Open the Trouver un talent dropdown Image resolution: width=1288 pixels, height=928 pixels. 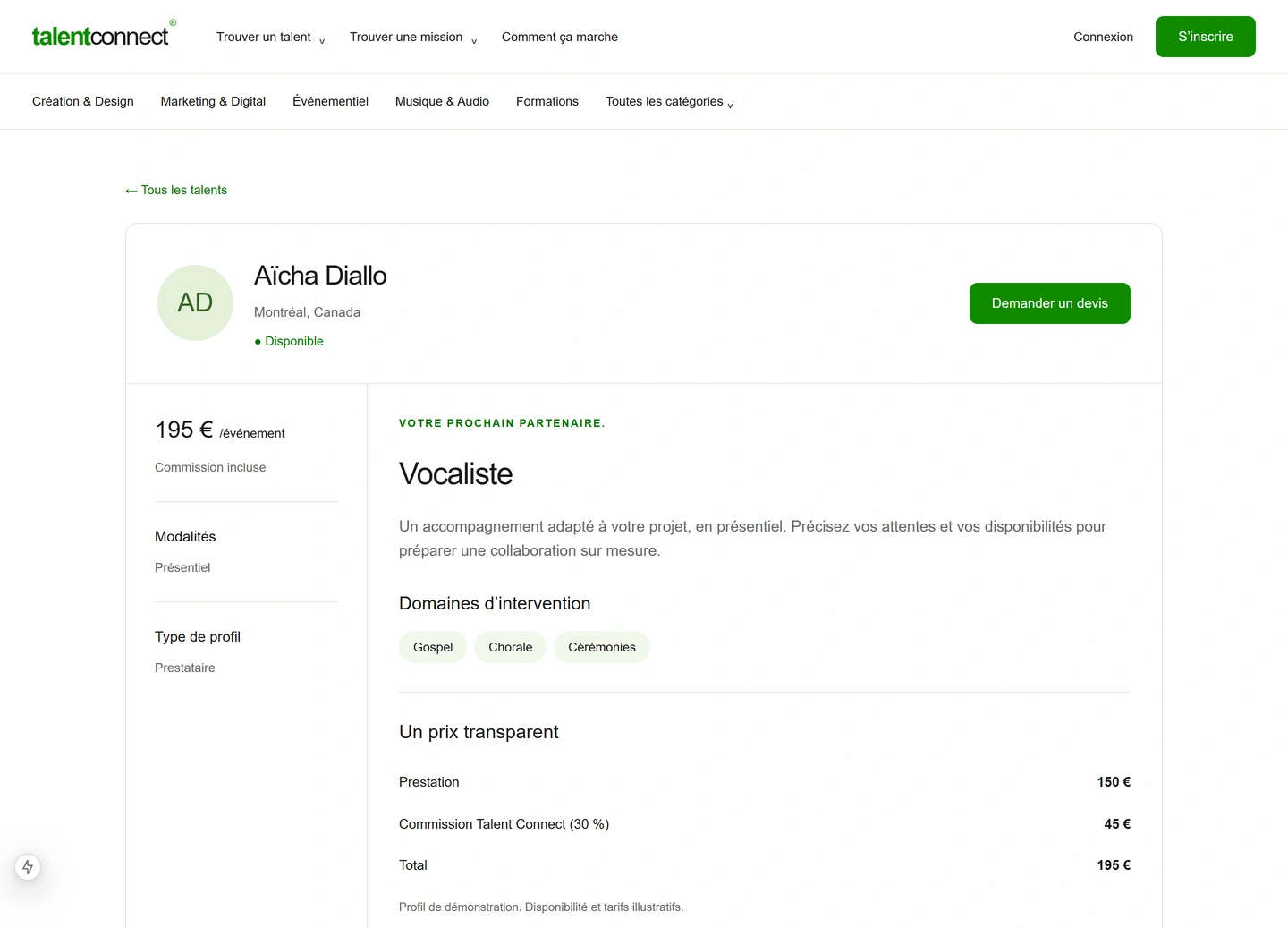point(270,37)
